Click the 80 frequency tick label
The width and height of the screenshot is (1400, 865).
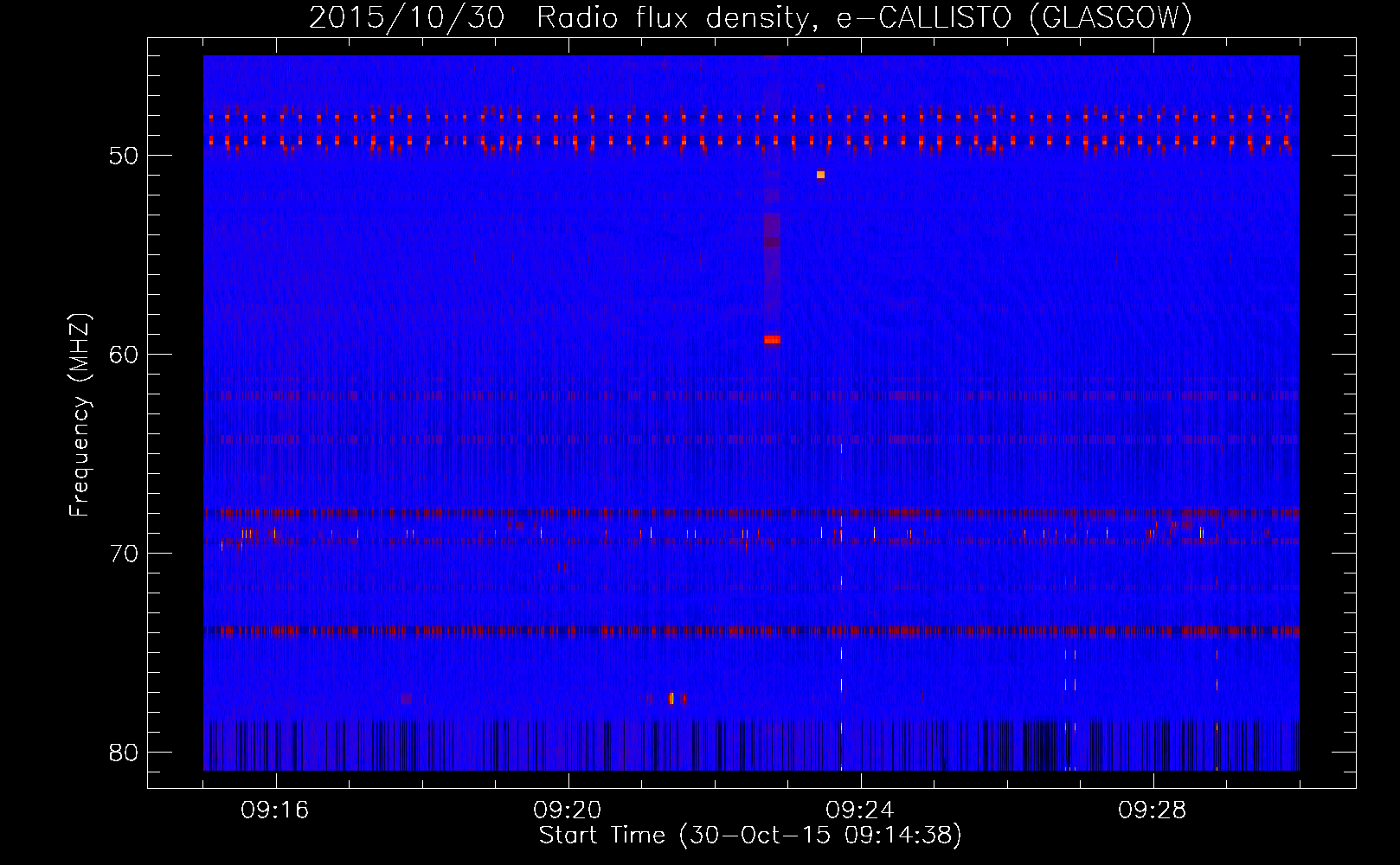124,752
